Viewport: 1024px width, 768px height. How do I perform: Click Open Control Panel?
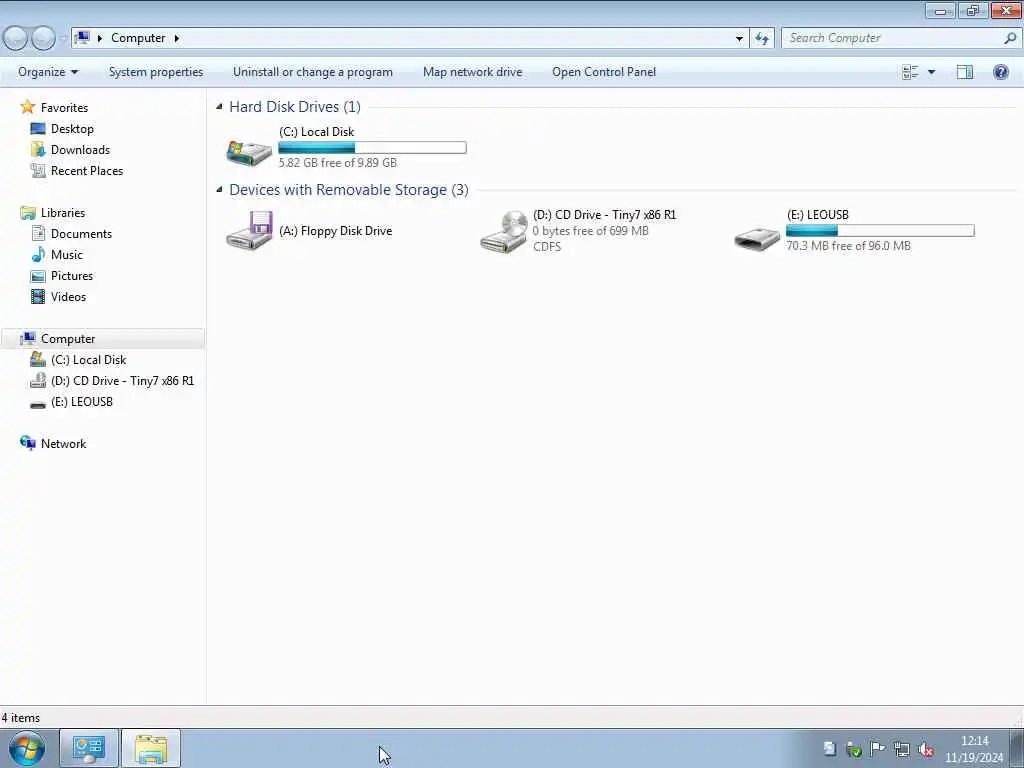604,72
